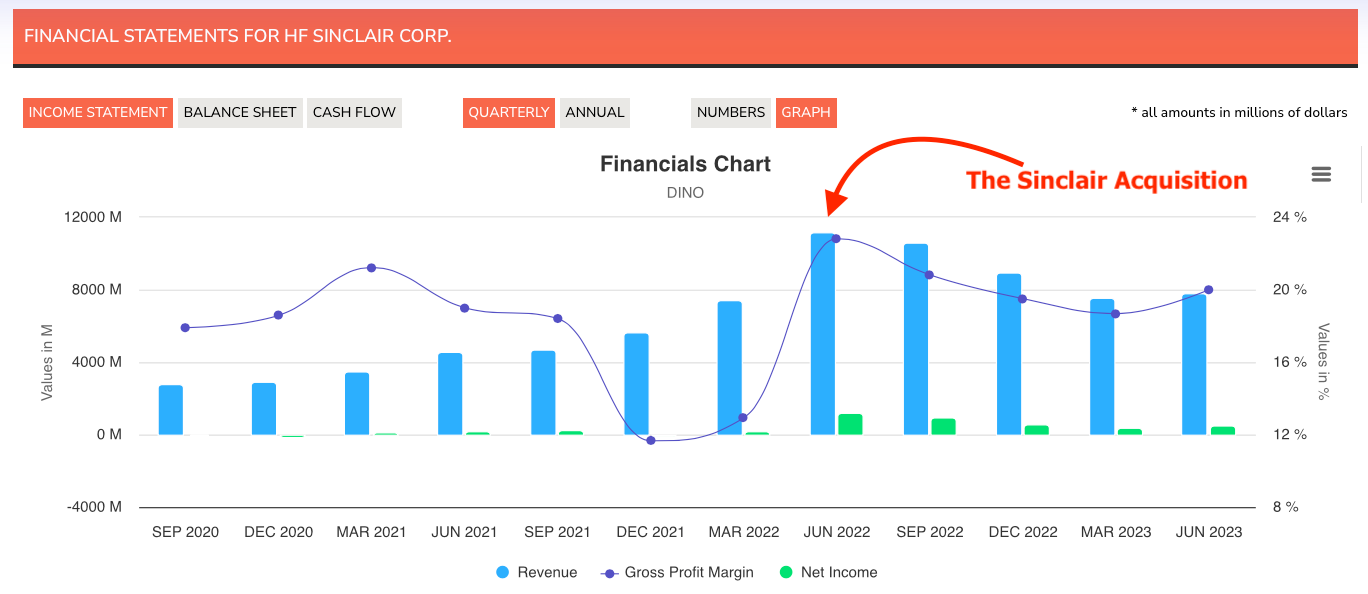Click Revenue's blue legend color swatch
The image size is (1368, 594).
[502, 571]
